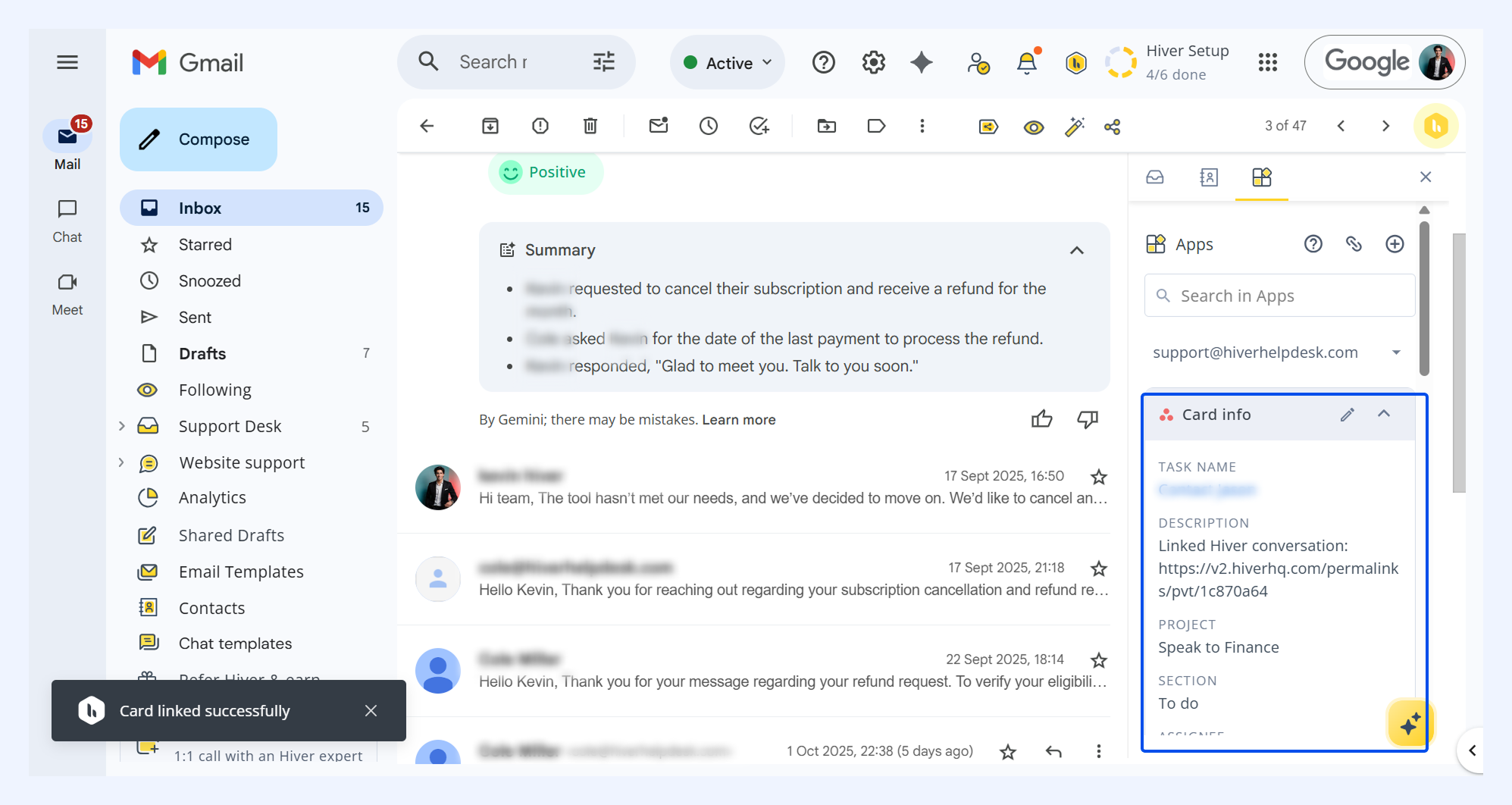
Task: Archive this conversation from the toolbar
Action: 490,126
